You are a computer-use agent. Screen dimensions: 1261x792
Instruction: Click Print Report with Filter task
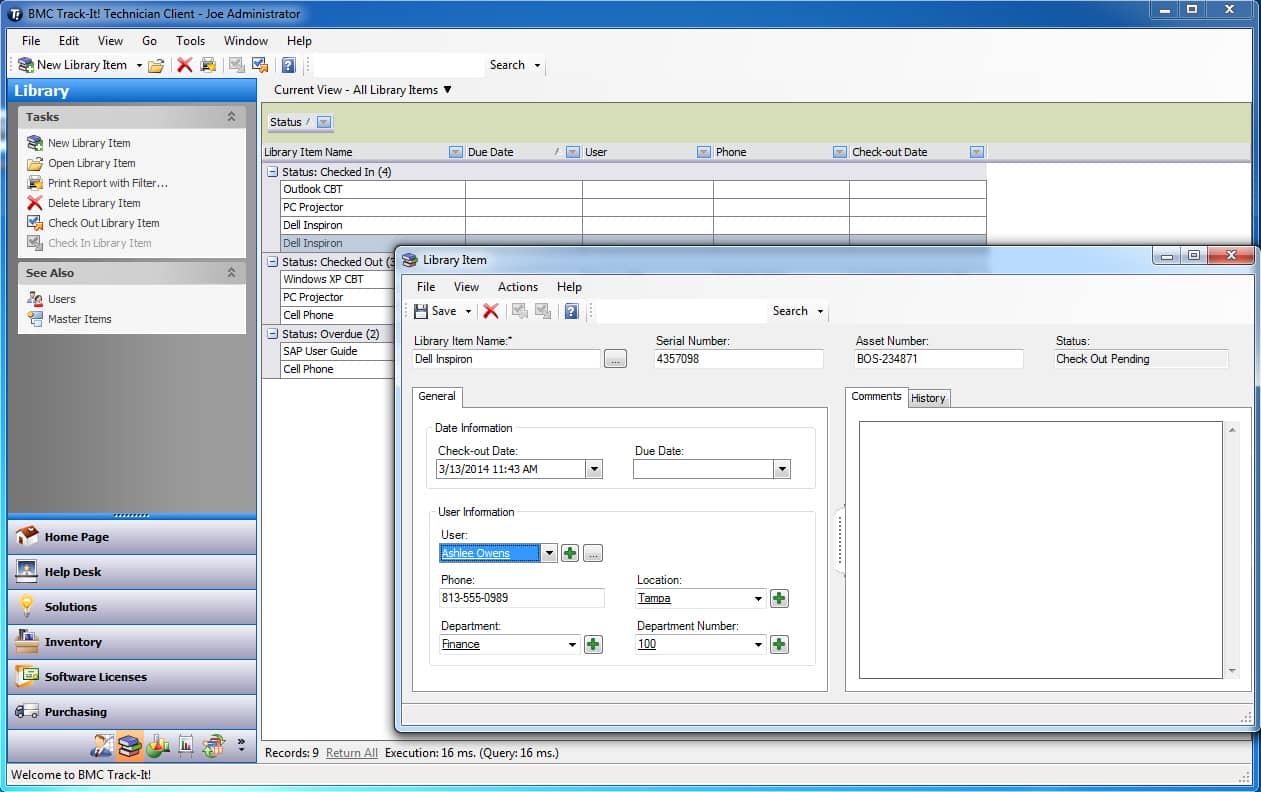(108, 183)
